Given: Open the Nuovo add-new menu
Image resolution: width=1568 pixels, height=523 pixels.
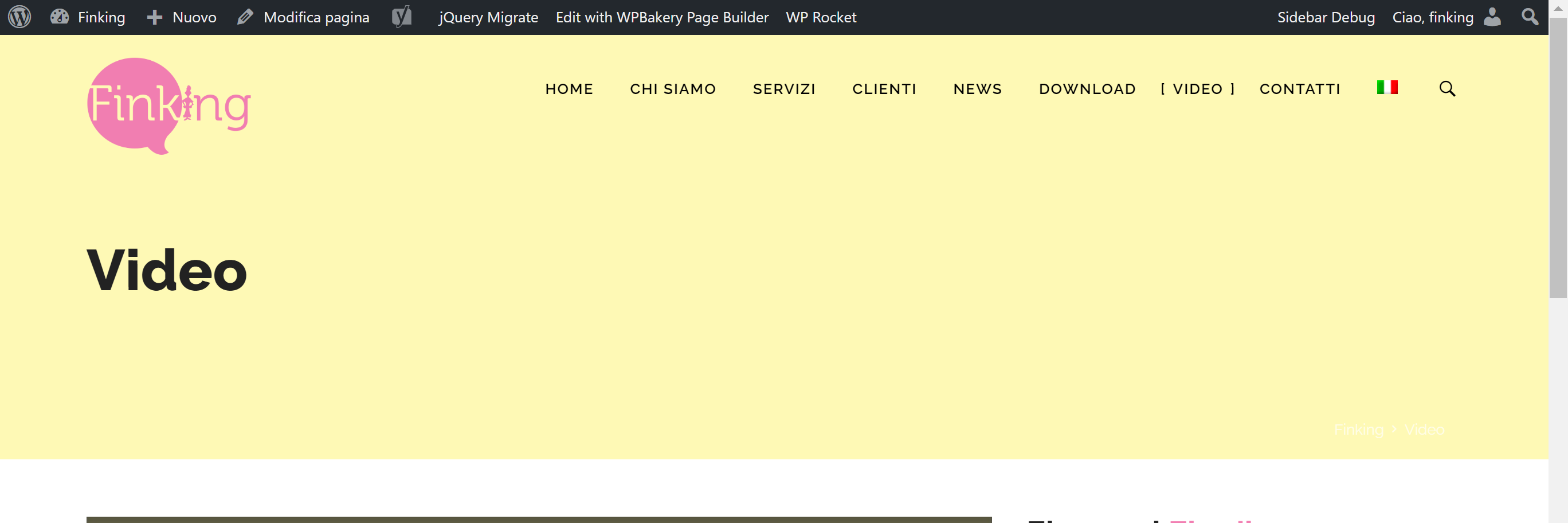Looking at the screenshot, I should pos(182,17).
